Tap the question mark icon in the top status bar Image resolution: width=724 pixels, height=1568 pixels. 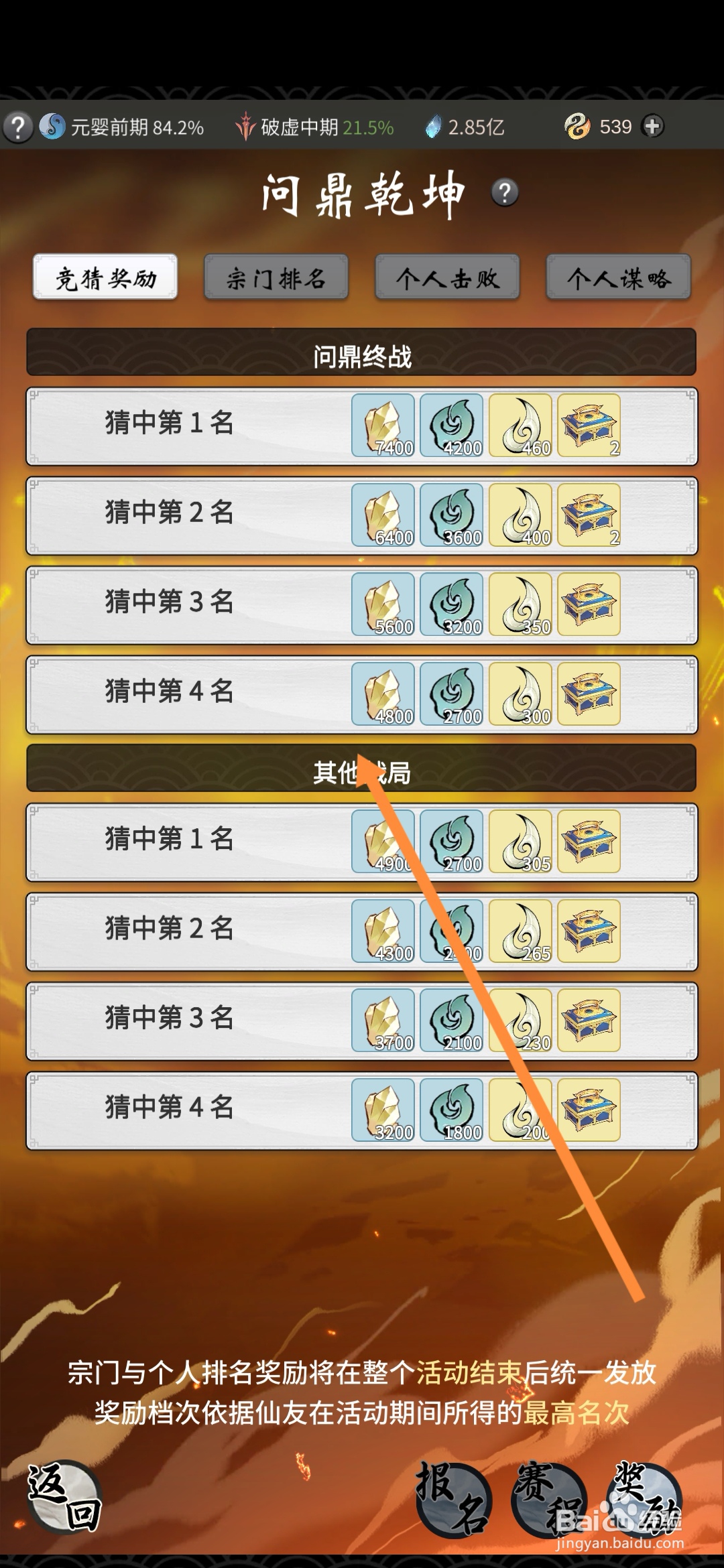(18, 126)
